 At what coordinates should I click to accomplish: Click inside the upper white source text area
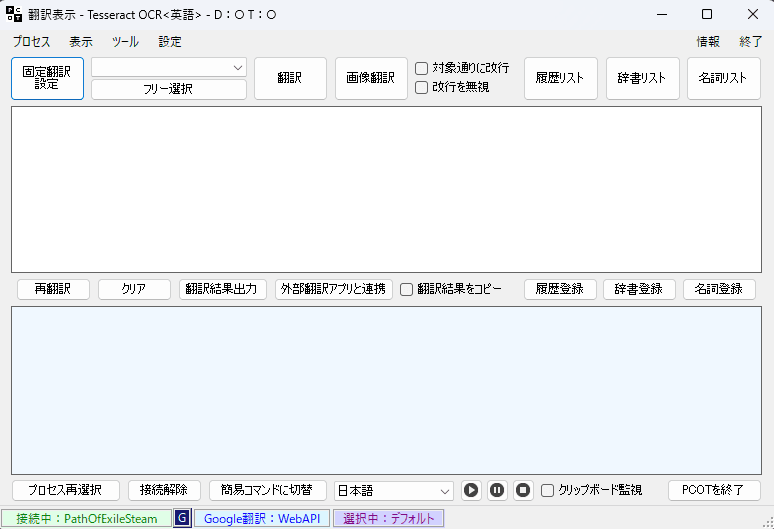385,188
